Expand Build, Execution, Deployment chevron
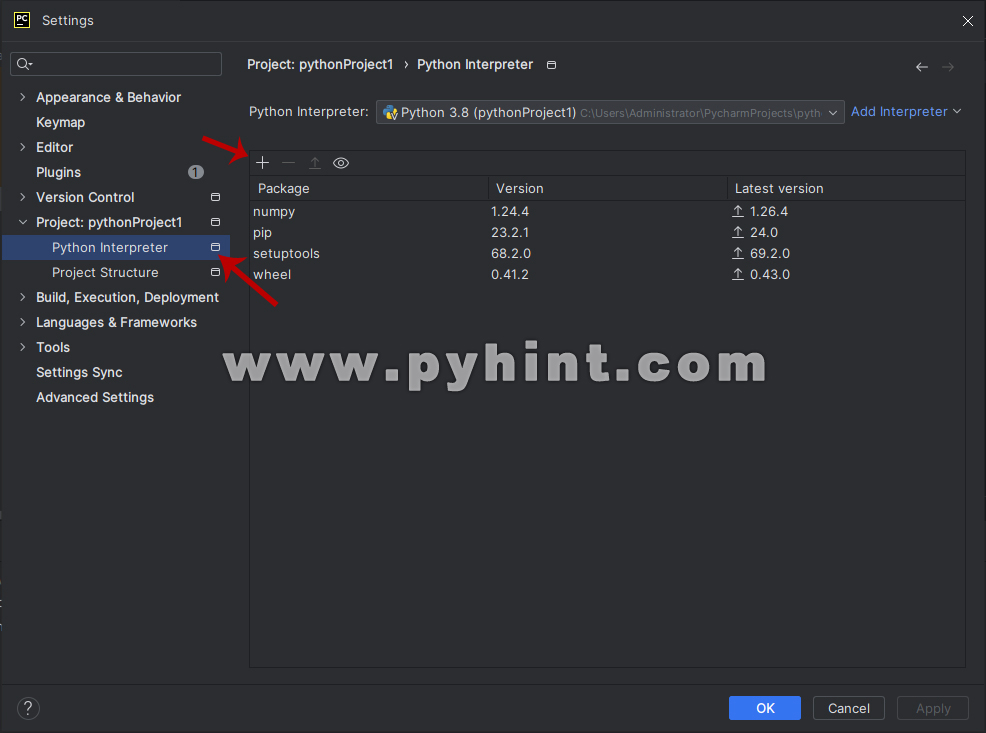 pyautogui.click(x=23, y=297)
